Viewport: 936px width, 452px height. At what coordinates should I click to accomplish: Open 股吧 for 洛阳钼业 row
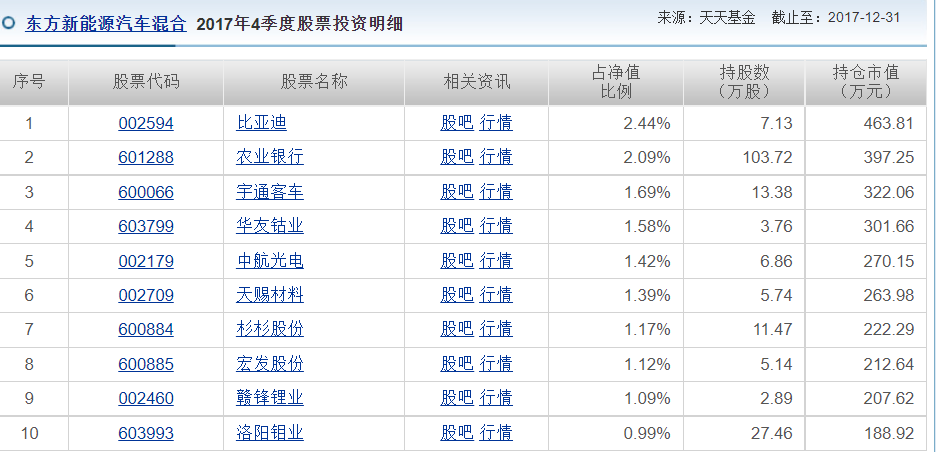click(457, 432)
